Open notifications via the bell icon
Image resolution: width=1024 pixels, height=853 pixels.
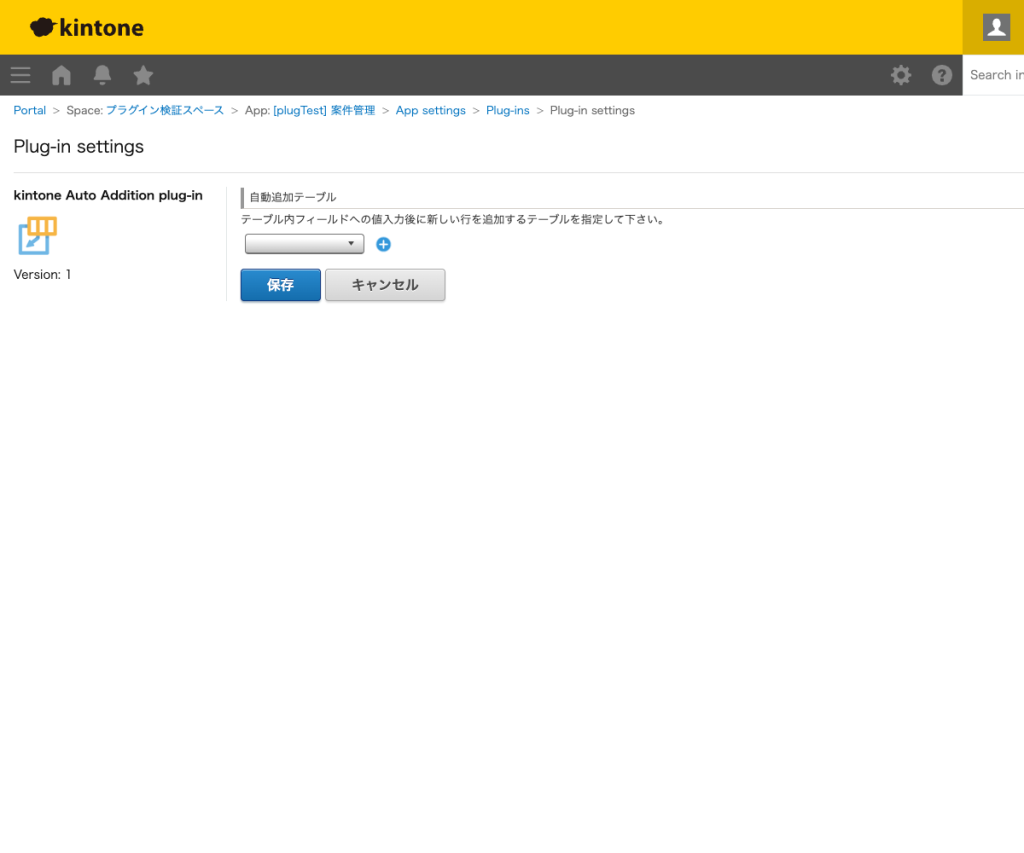click(102, 74)
